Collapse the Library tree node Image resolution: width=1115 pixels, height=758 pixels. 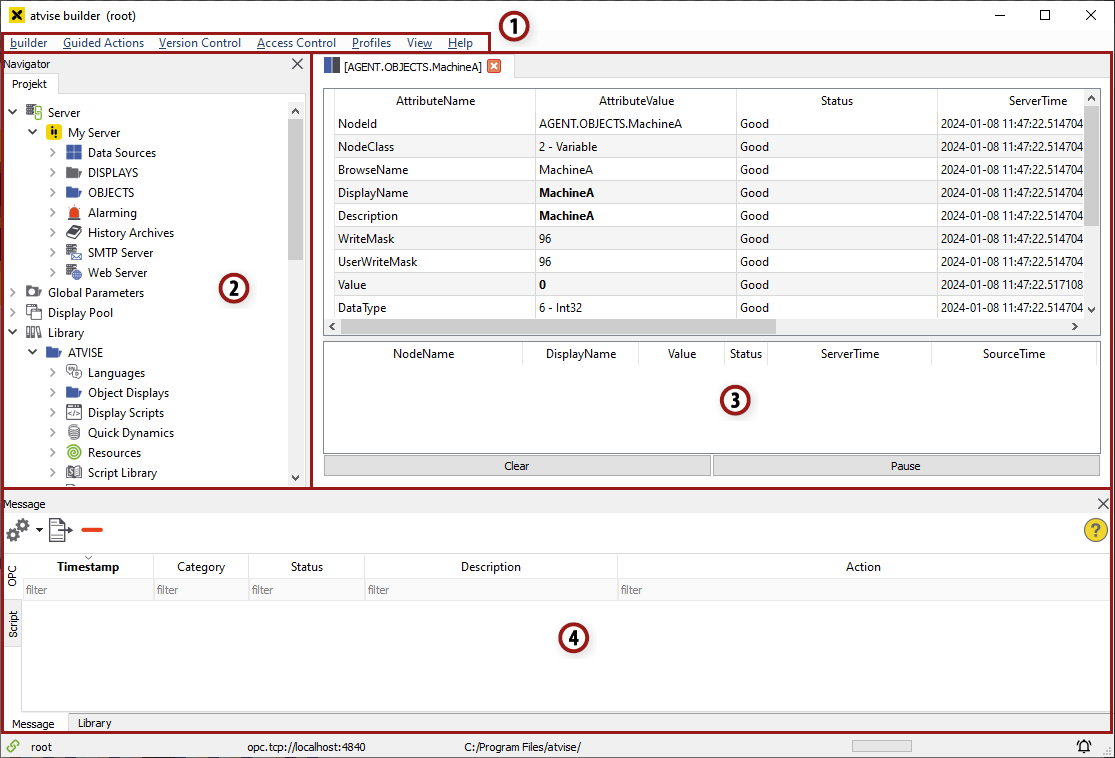pos(13,333)
